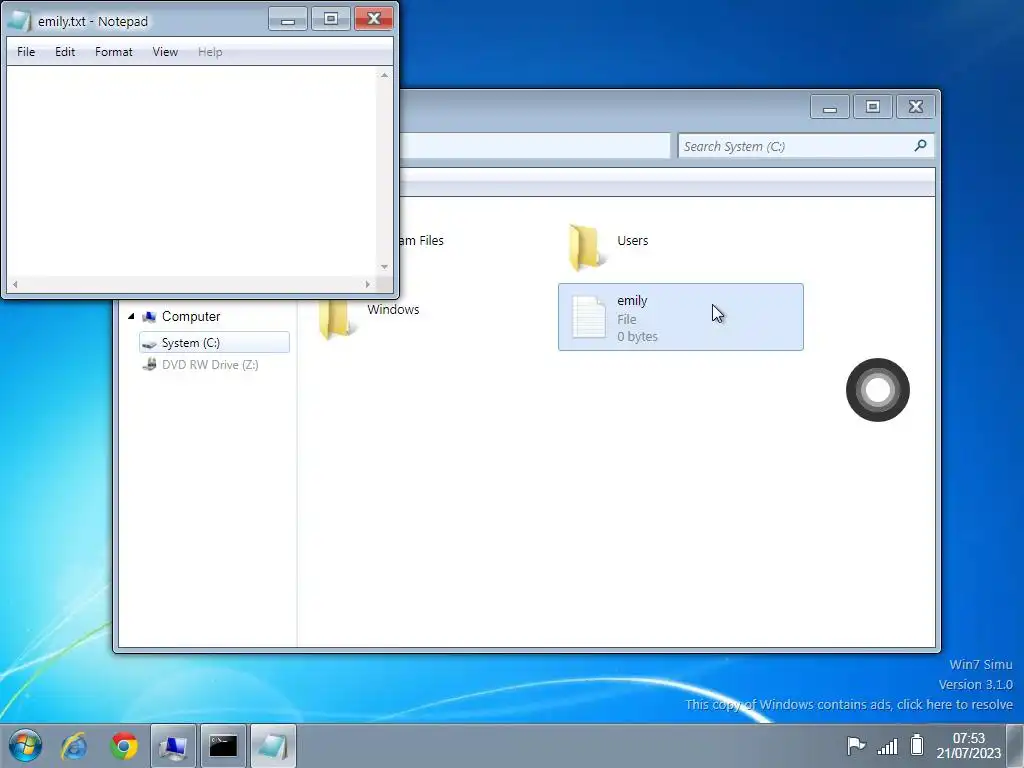The width and height of the screenshot is (1024, 768).
Task: Select the emily file icon
Action: [x=588, y=317]
